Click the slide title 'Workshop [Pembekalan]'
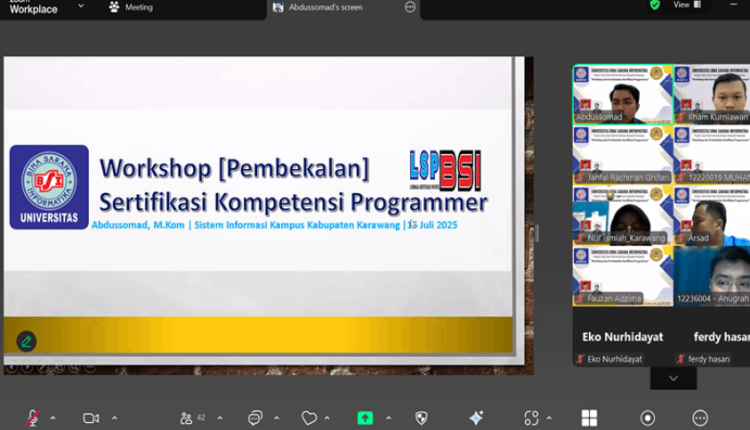This screenshot has height=430, width=750. (x=234, y=168)
